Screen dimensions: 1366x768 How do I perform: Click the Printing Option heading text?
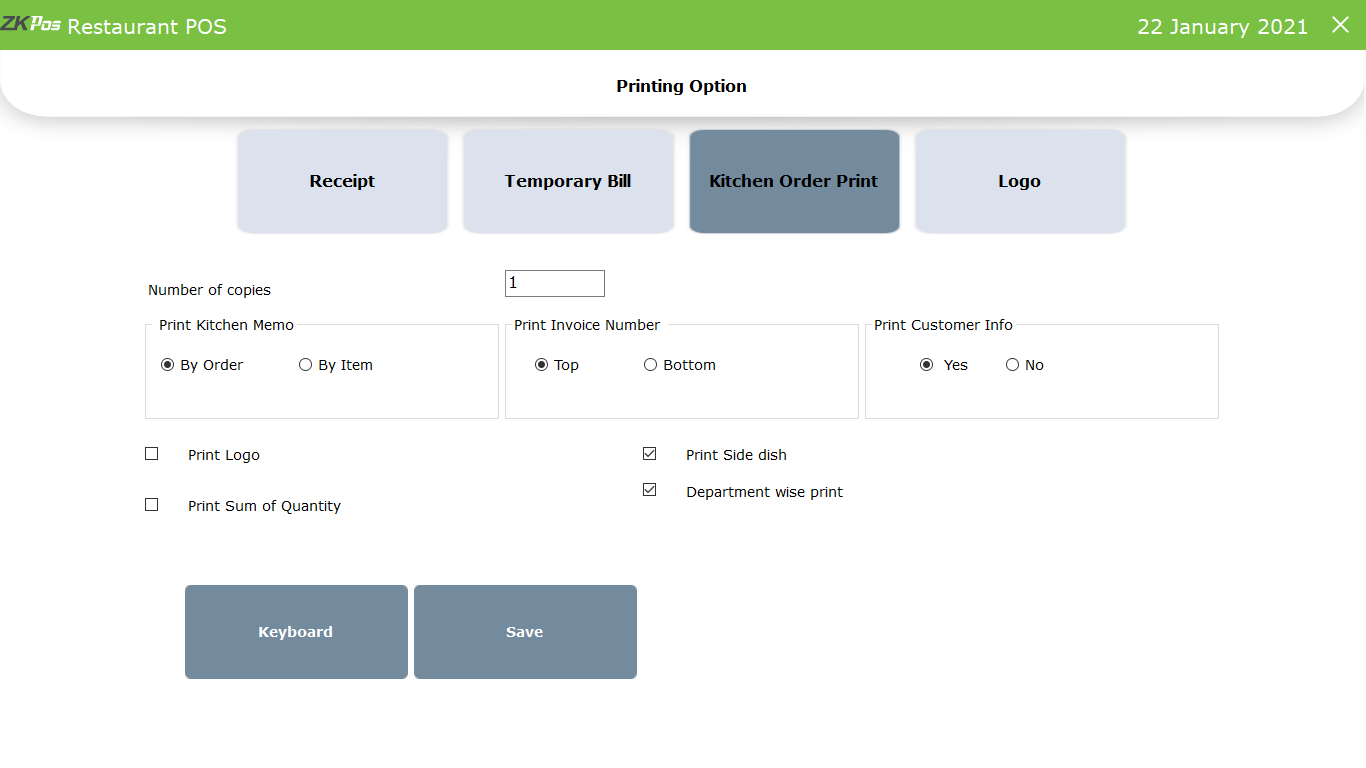pos(681,86)
